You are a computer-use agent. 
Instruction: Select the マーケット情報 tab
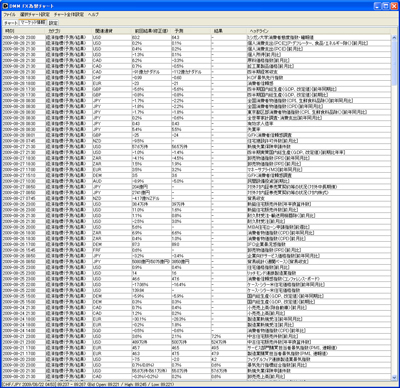[32, 22]
